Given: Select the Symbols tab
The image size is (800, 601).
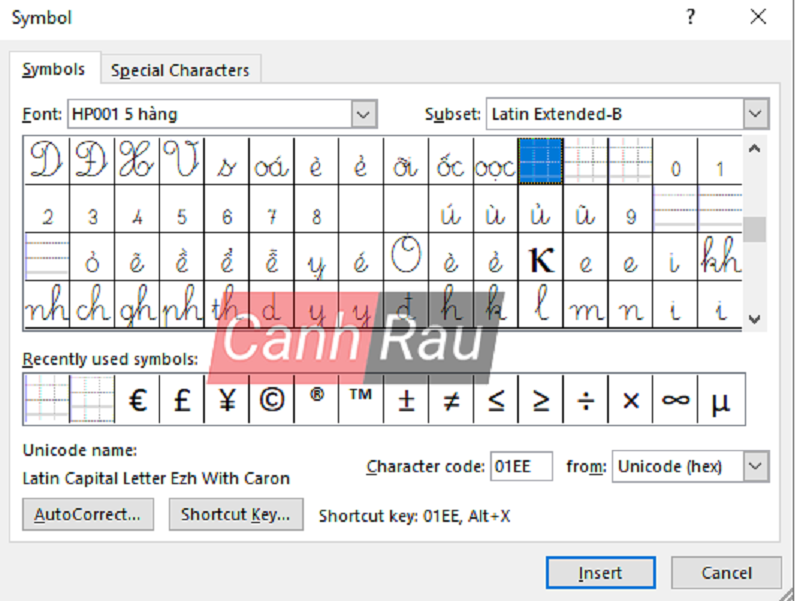Looking at the screenshot, I should 54,70.
